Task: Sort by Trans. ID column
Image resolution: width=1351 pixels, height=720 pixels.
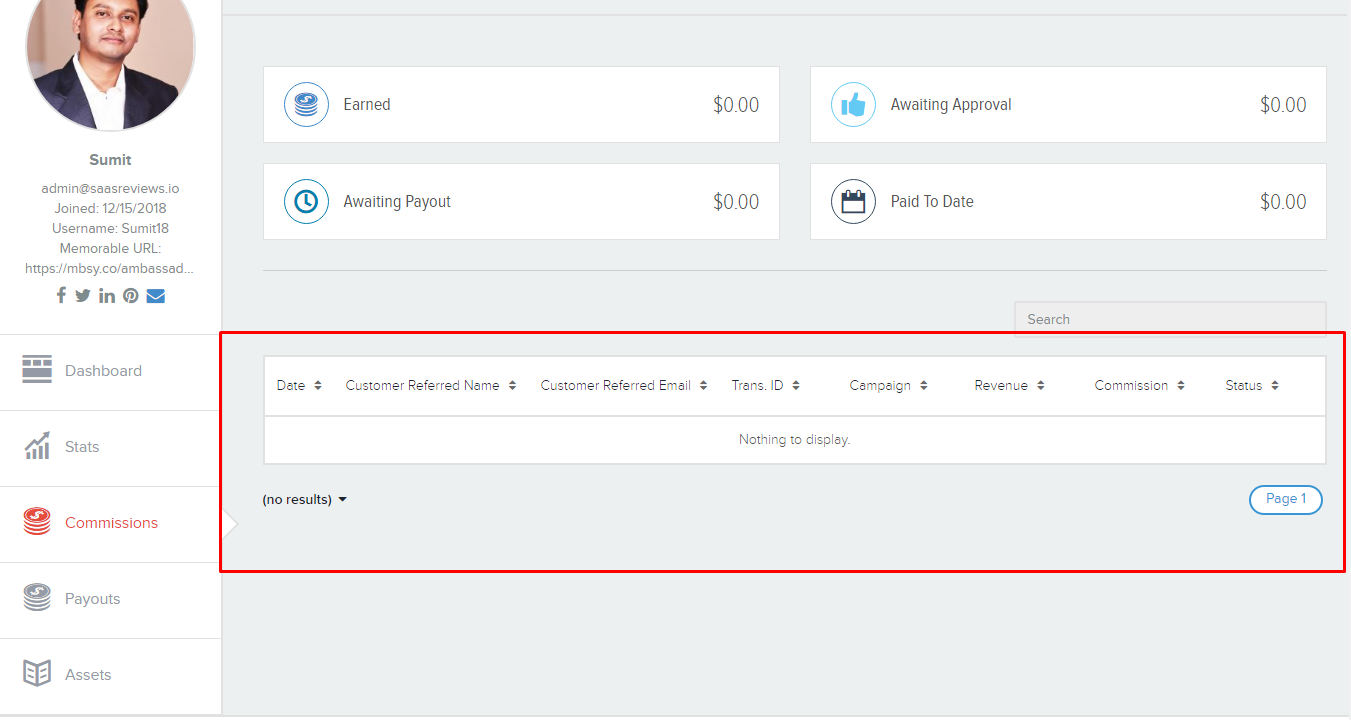Action: coord(765,385)
